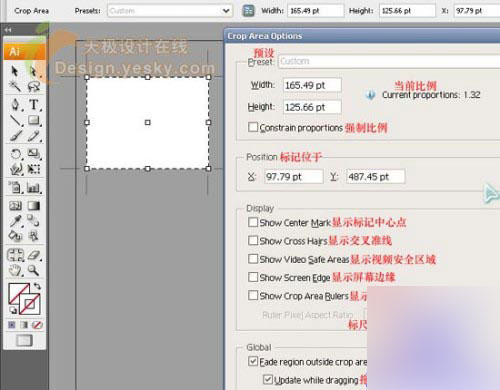This screenshot has width=500, height=390.
Task: Select the Type tool
Action: tap(34, 105)
